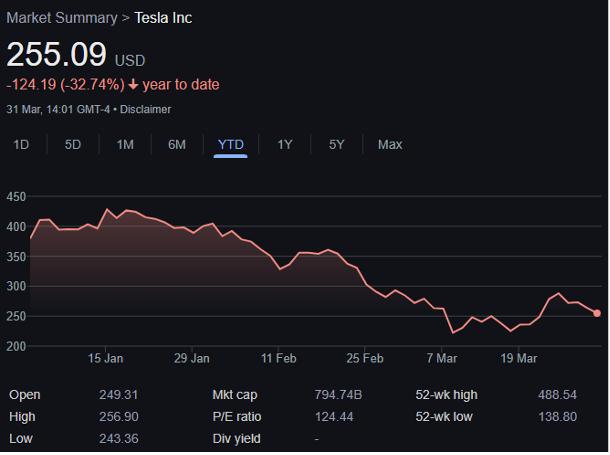Click the Mkt cap label

click(235, 395)
